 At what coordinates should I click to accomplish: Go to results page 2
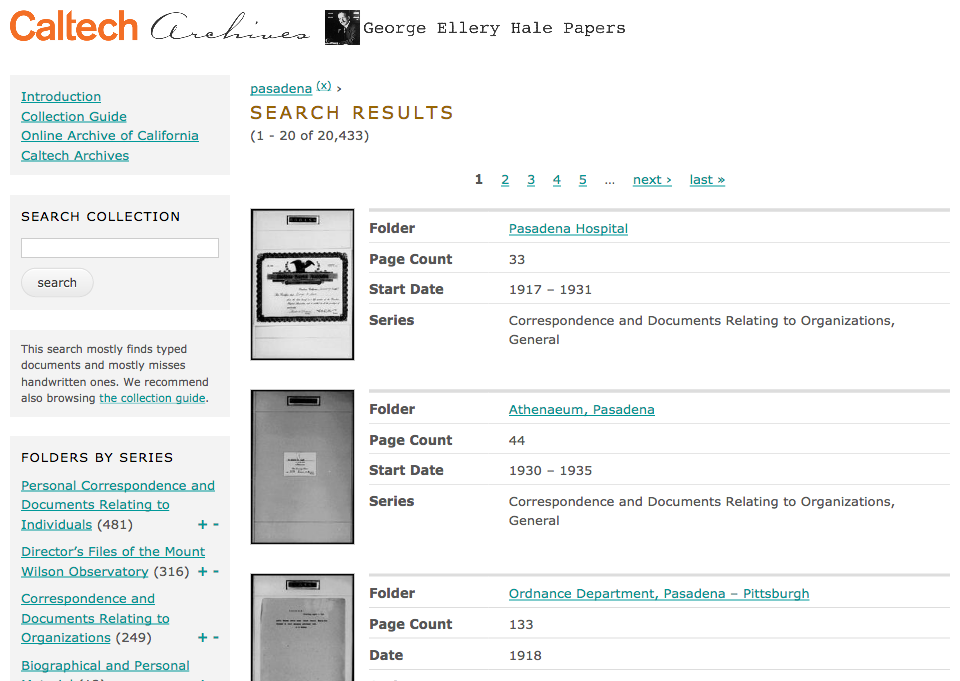(x=505, y=179)
